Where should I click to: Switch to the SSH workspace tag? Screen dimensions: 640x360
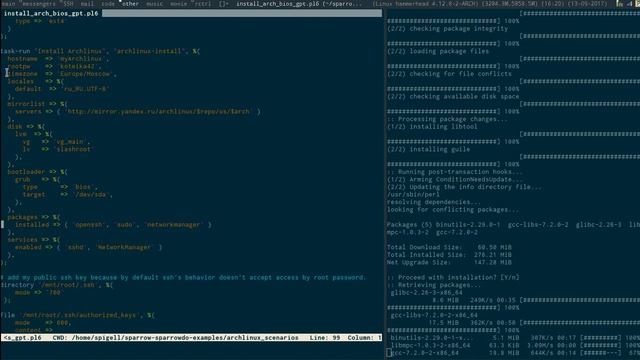[x=68, y=4]
